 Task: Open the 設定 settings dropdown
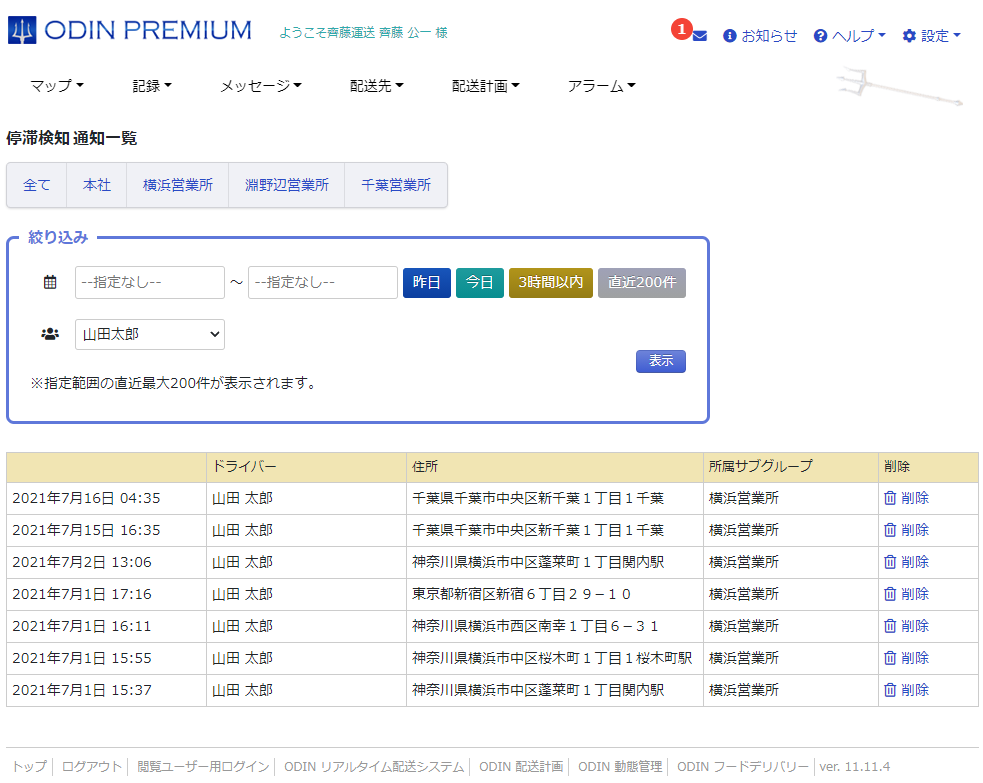pyautogui.click(x=931, y=36)
